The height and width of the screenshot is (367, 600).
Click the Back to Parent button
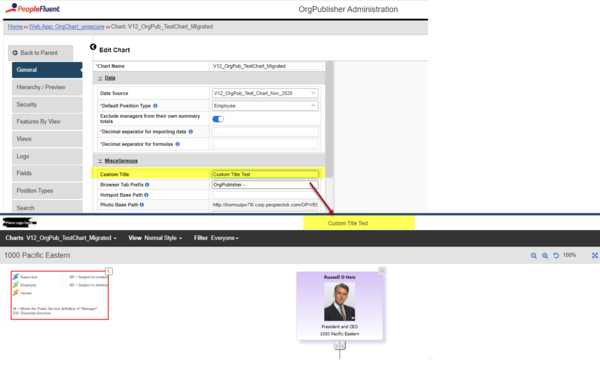point(40,53)
